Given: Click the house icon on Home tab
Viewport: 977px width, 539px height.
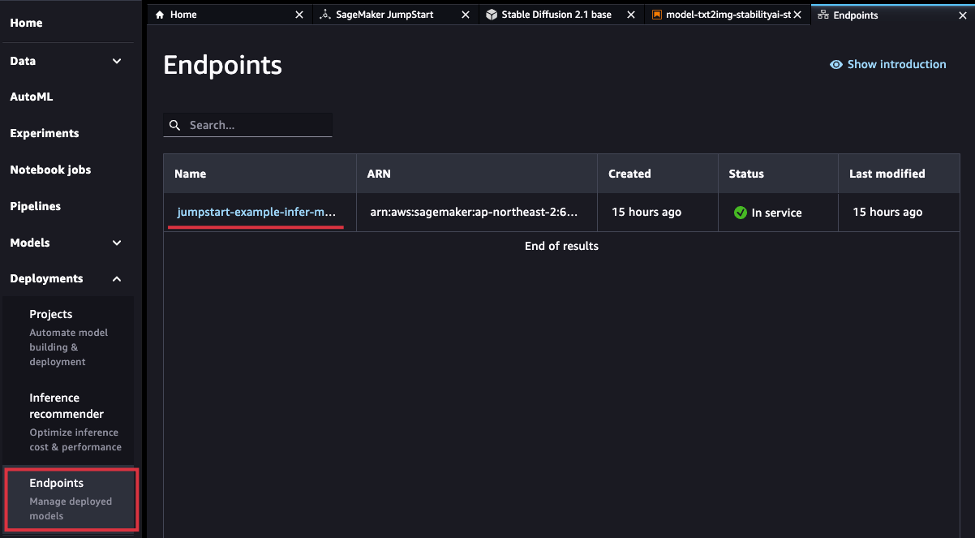Looking at the screenshot, I should (160, 14).
